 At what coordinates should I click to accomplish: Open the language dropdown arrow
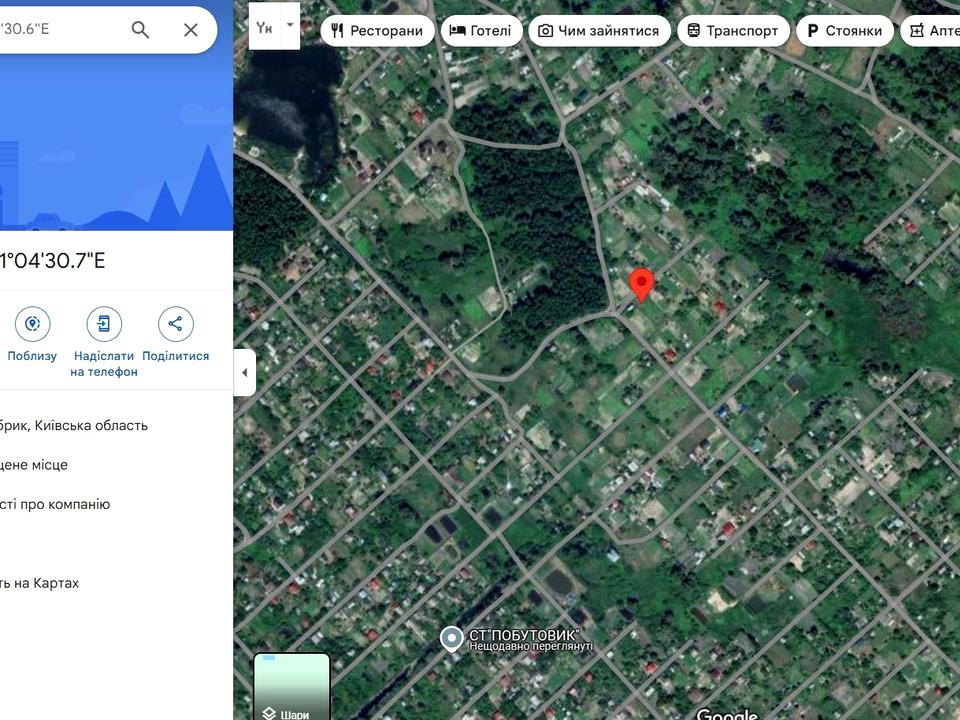tap(290, 26)
